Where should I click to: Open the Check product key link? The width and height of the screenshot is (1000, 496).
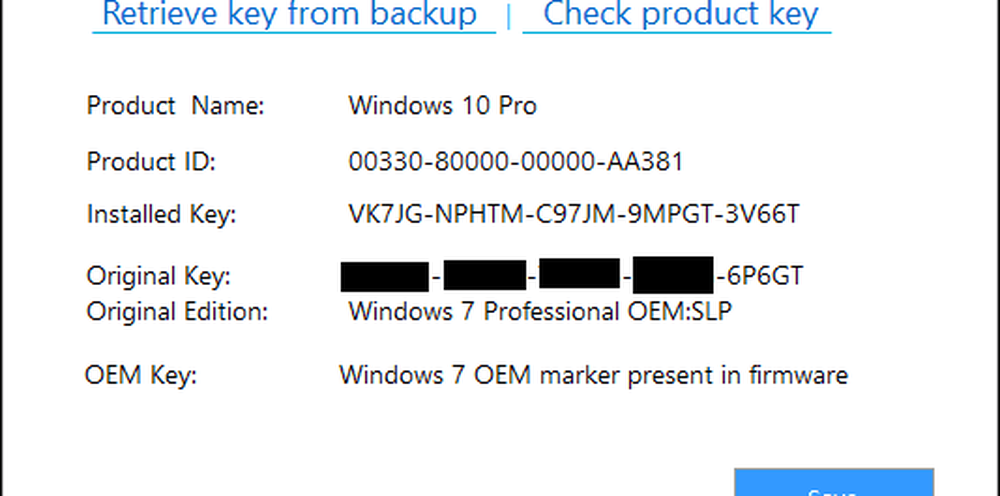click(680, 15)
